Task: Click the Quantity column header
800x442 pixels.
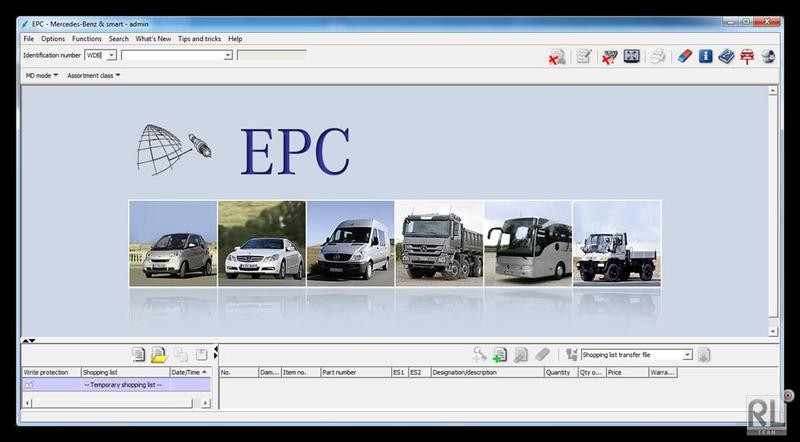Action: coord(561,373)
